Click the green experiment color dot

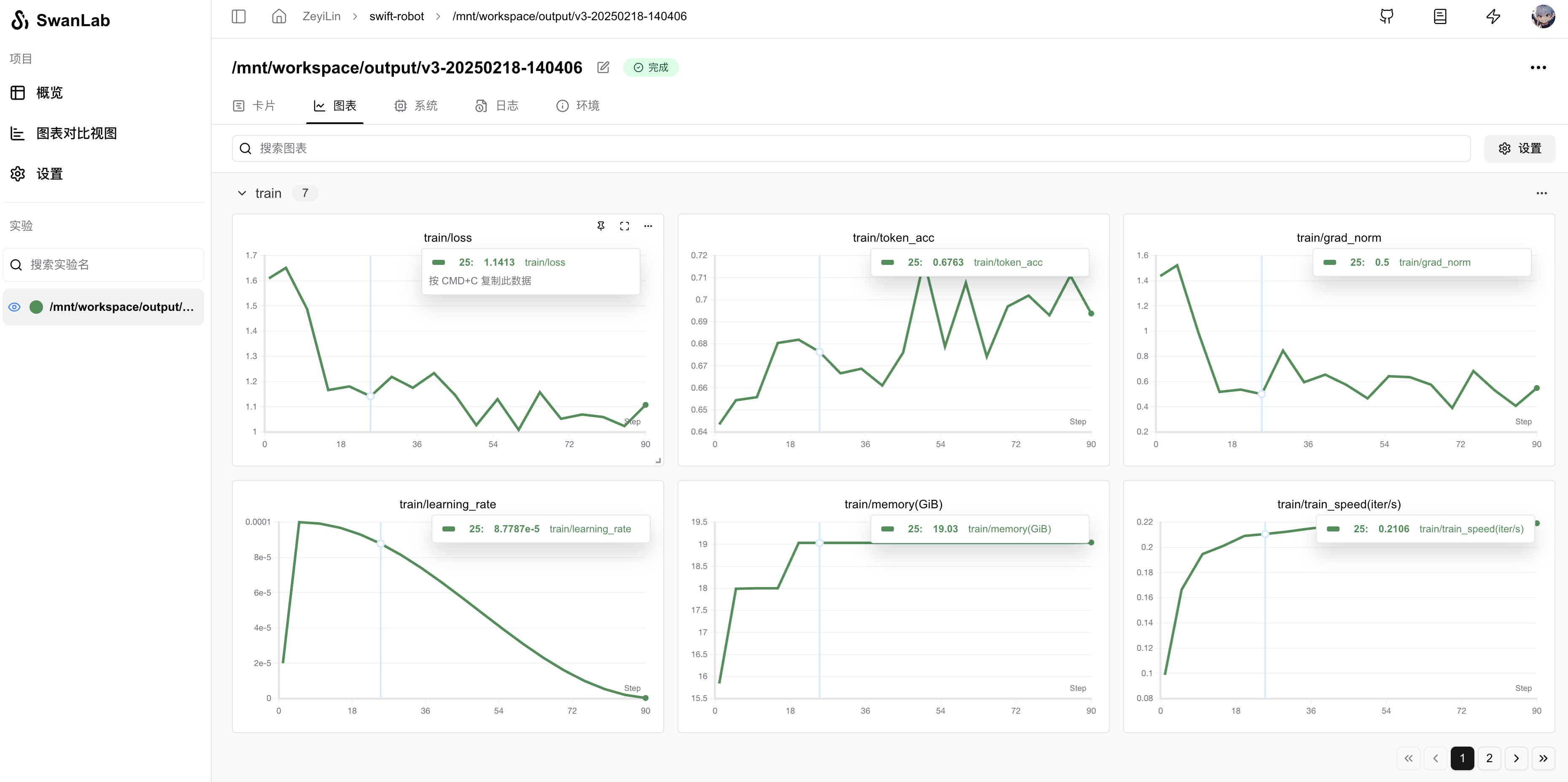click(x=37, y=307)
